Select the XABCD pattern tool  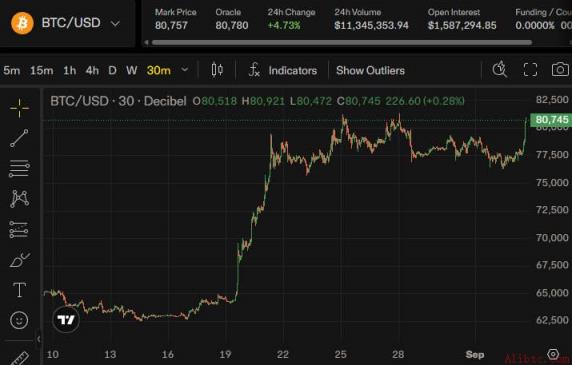19,199
